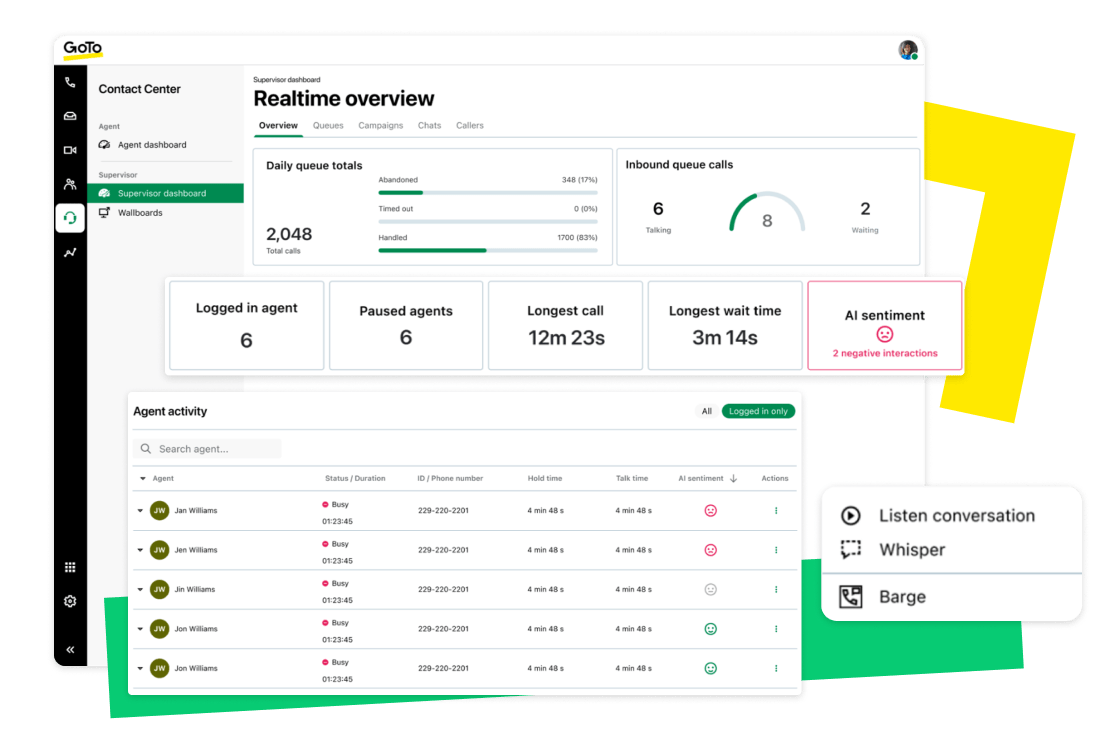Screen dimensions: 1110x740
Task: Select the Contacts people icon in sidebar
Action: coord(69,183)
